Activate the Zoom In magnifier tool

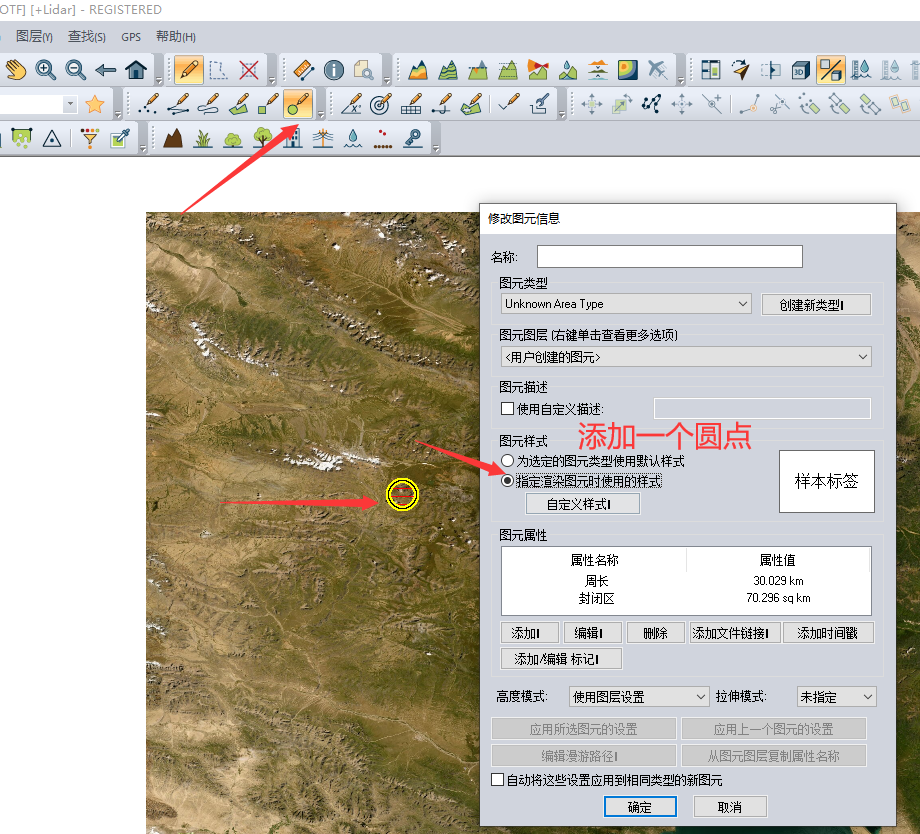tap(45, 70)
